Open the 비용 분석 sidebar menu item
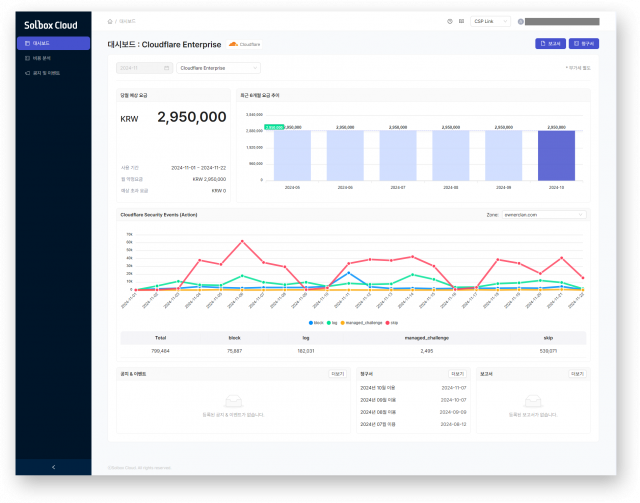The height and width of the screenshot is (503, 640). [x=53, y=58]
